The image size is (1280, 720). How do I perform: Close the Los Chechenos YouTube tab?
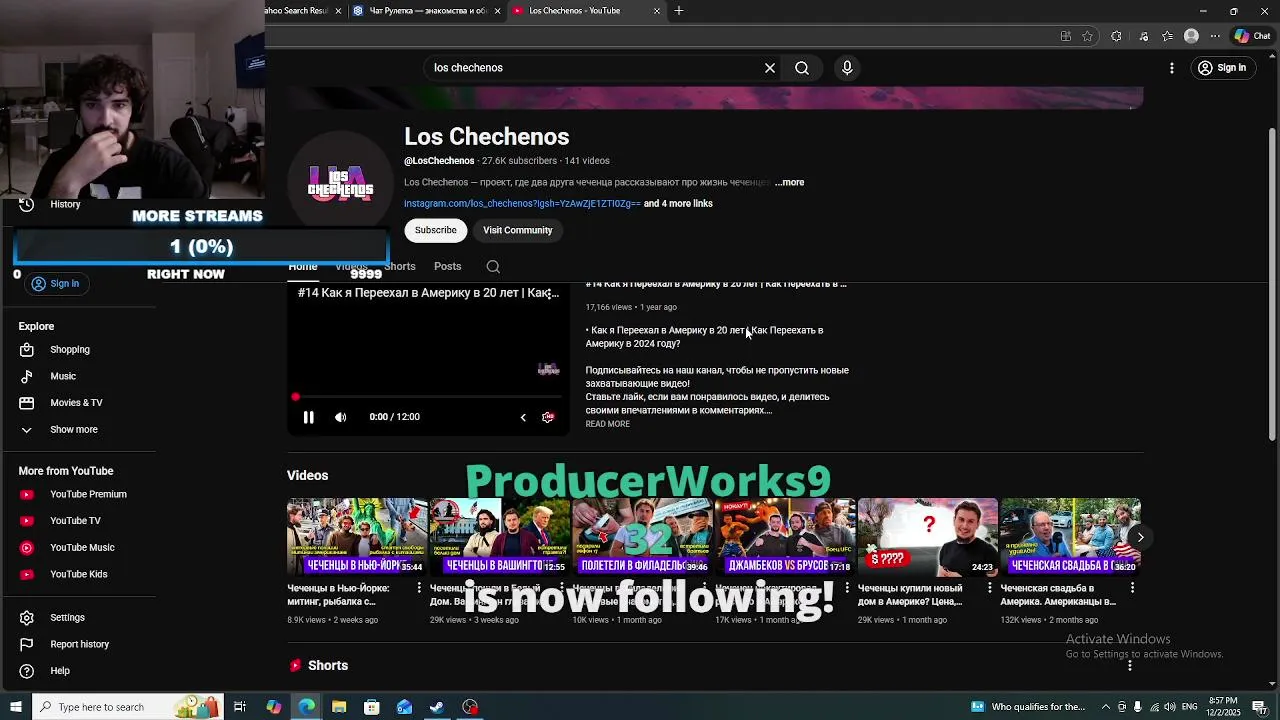(x=657, y=11)
